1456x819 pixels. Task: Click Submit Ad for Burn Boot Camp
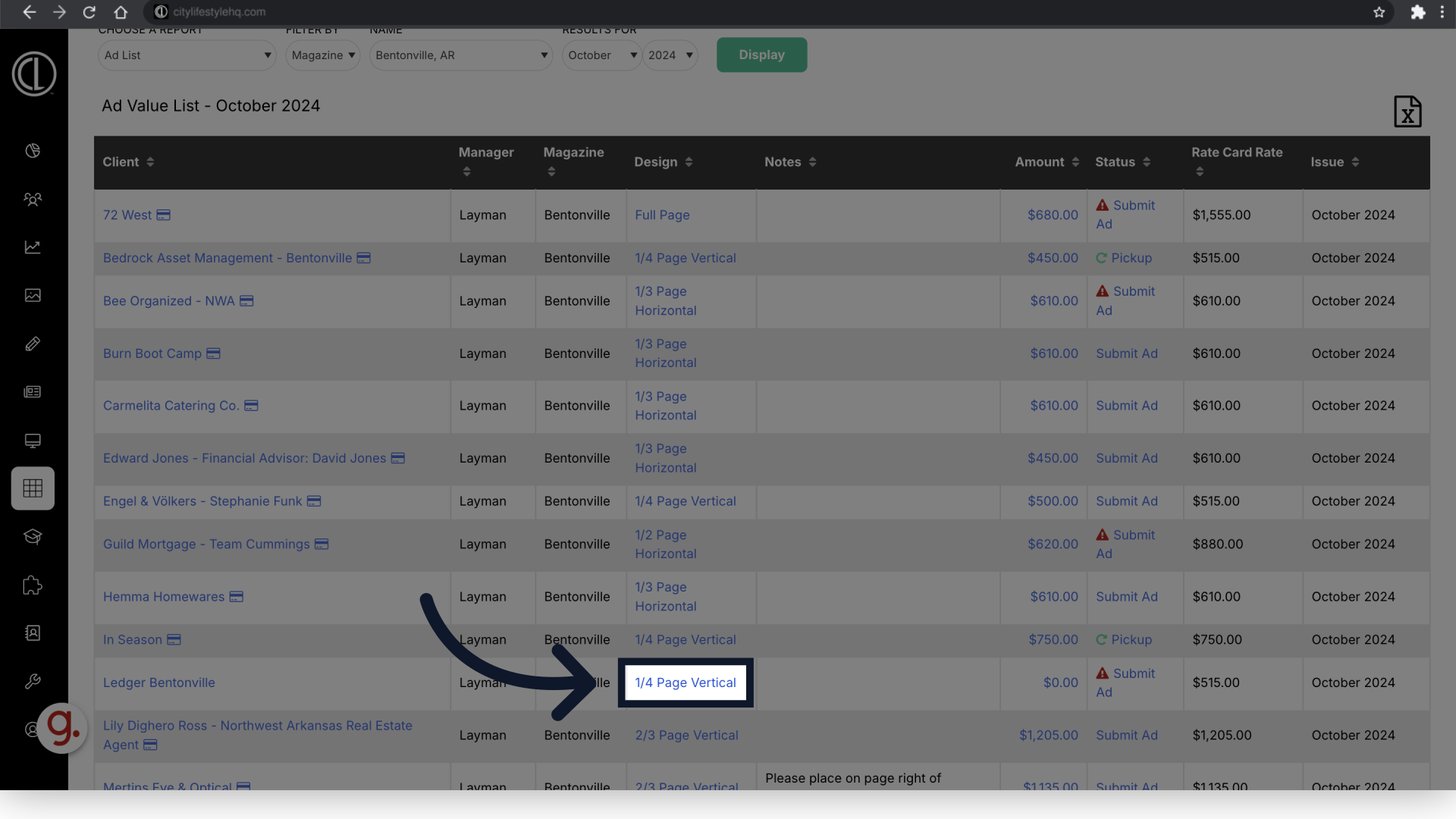coord(1126,353)
